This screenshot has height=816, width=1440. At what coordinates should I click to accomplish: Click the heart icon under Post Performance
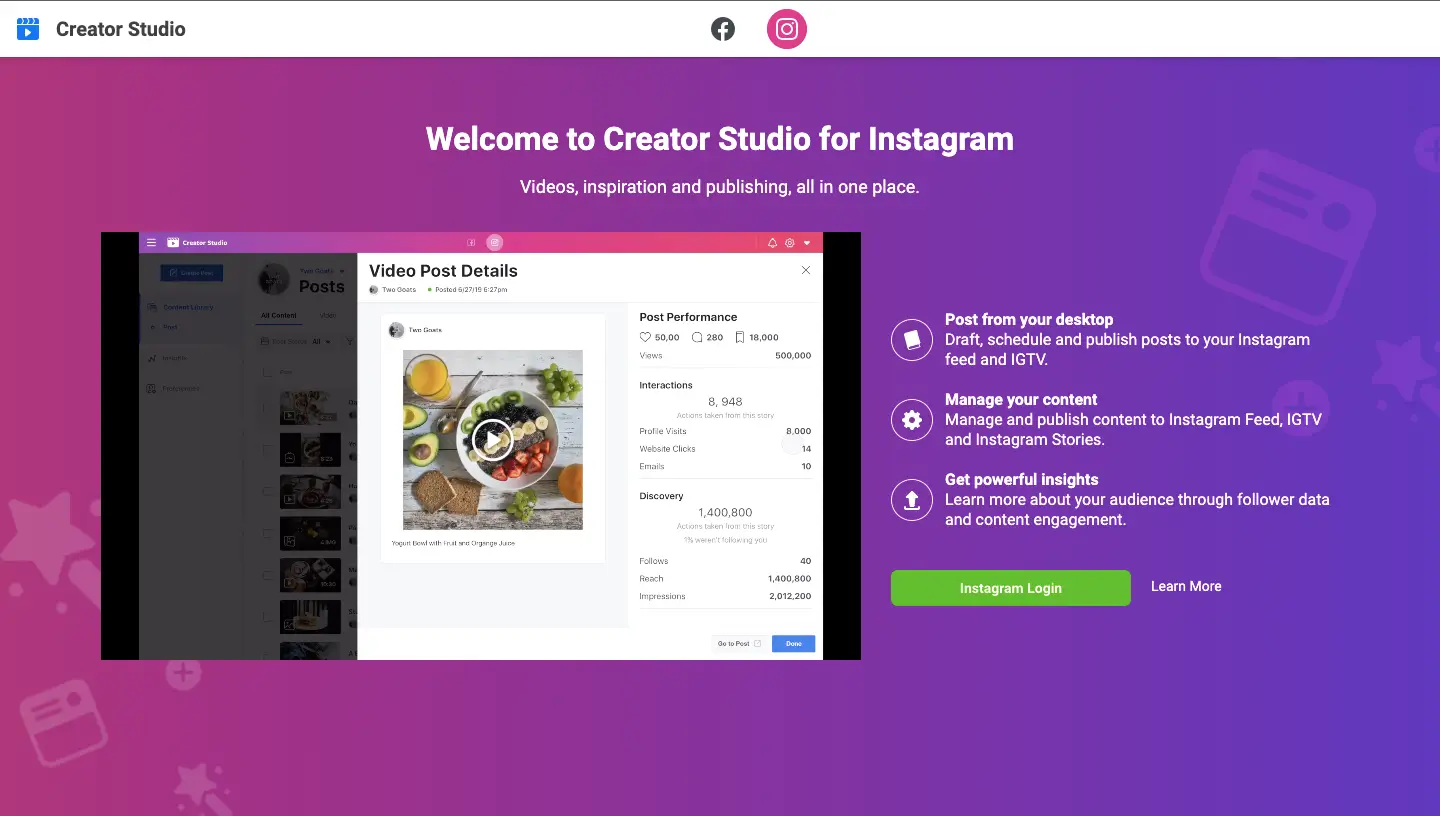pos(645,337)
